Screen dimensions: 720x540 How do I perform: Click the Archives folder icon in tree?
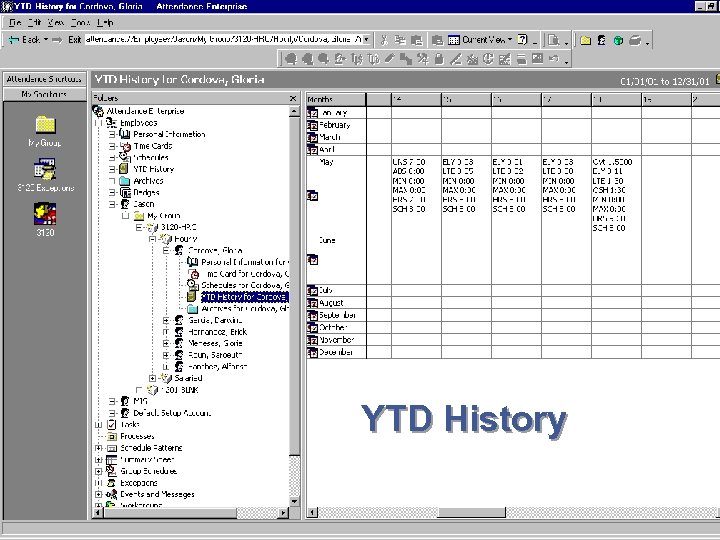click(x=125, y=181)
